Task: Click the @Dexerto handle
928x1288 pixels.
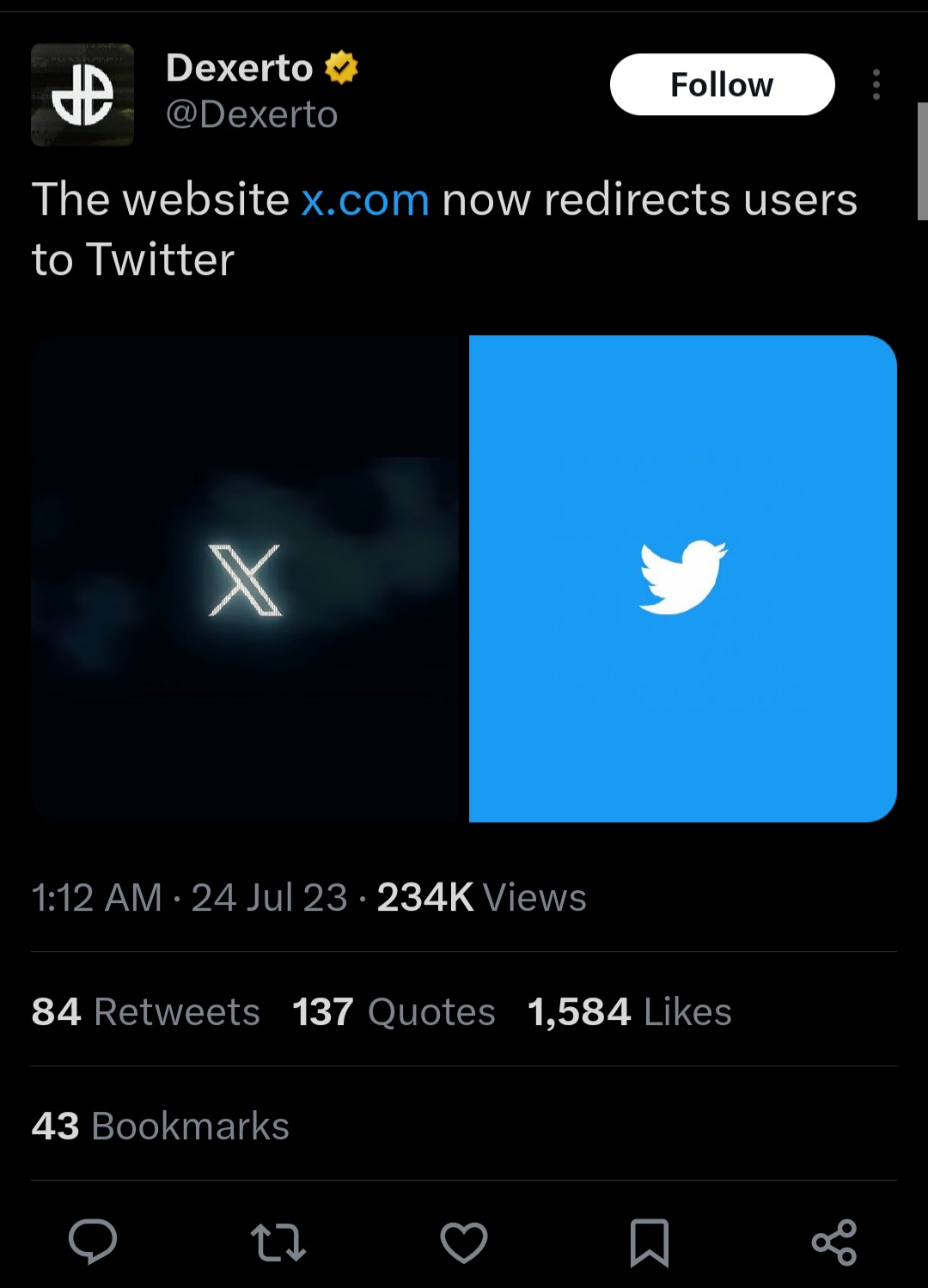Action: (252, 115)
